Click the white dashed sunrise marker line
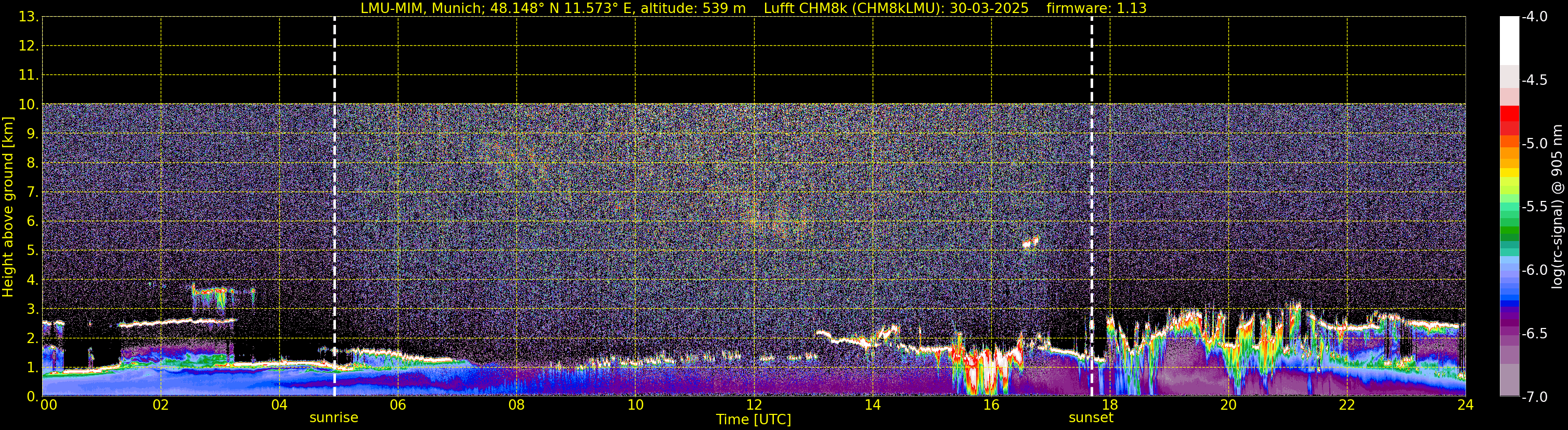The image size is (1568, 430). (334, 207)
